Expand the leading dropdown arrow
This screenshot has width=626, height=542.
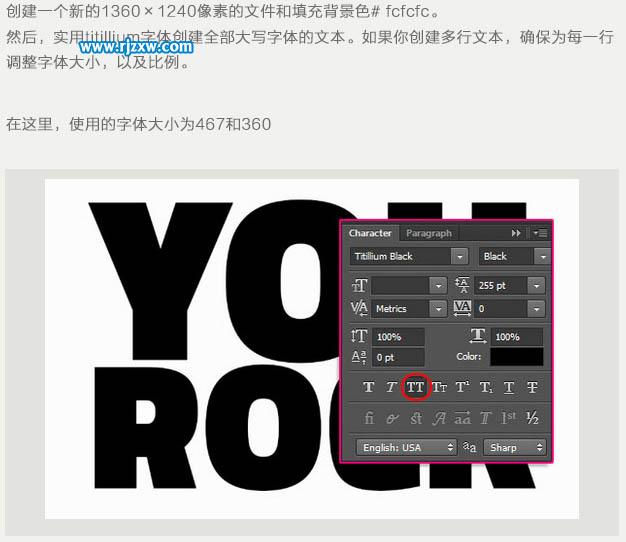click(x=536, y=286)
